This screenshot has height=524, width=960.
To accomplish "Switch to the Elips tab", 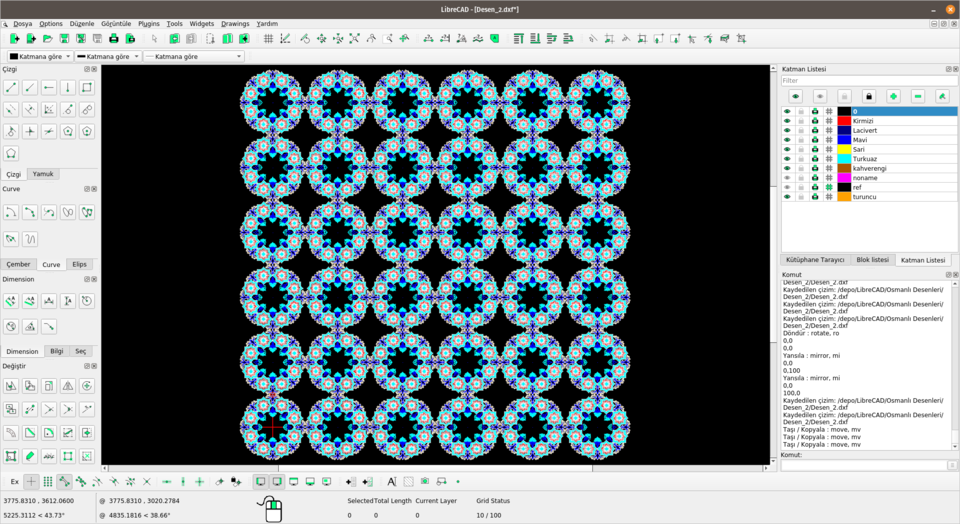I will (x=80, y=264).
